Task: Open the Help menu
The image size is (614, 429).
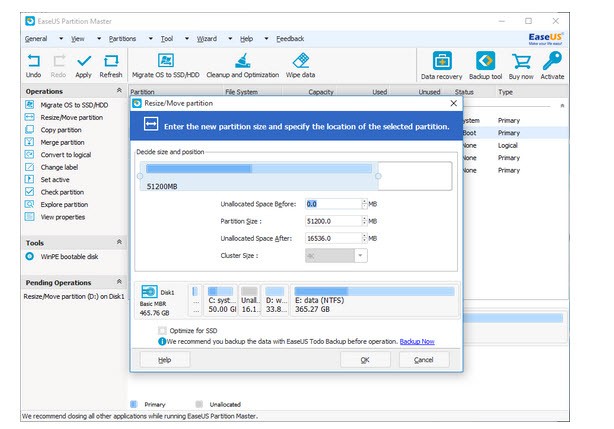Action: click(x=246, y=39)
